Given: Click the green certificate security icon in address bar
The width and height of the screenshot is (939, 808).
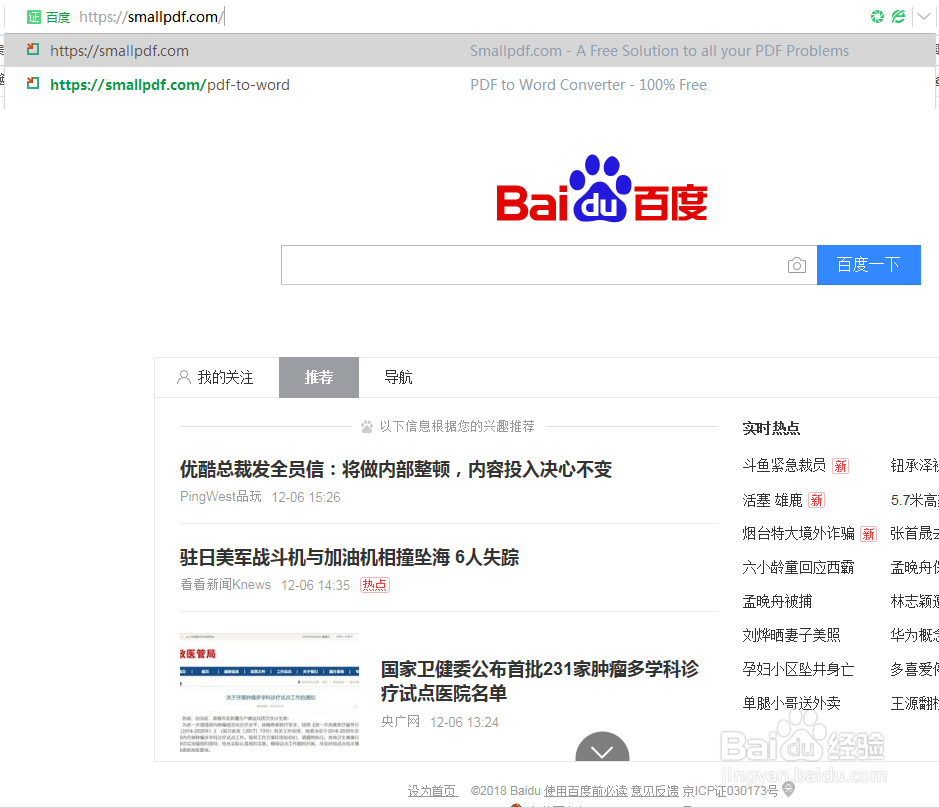Looking at the screenshot, I should (34, 17).
